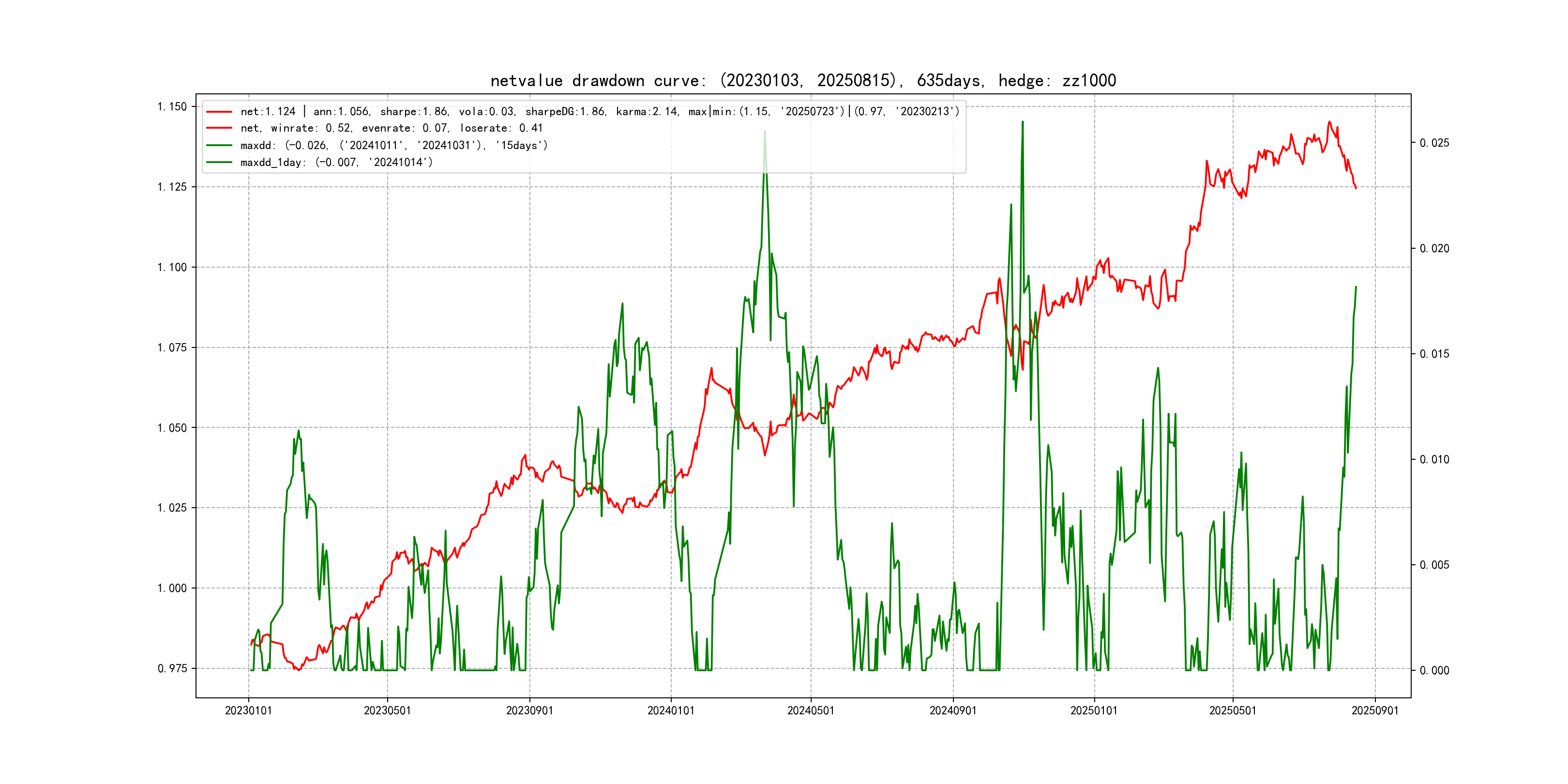Click the red line swatch for net:1.124 legend
The height and width of the screenshot is (784, 1568).
click(x=219, y=112)
